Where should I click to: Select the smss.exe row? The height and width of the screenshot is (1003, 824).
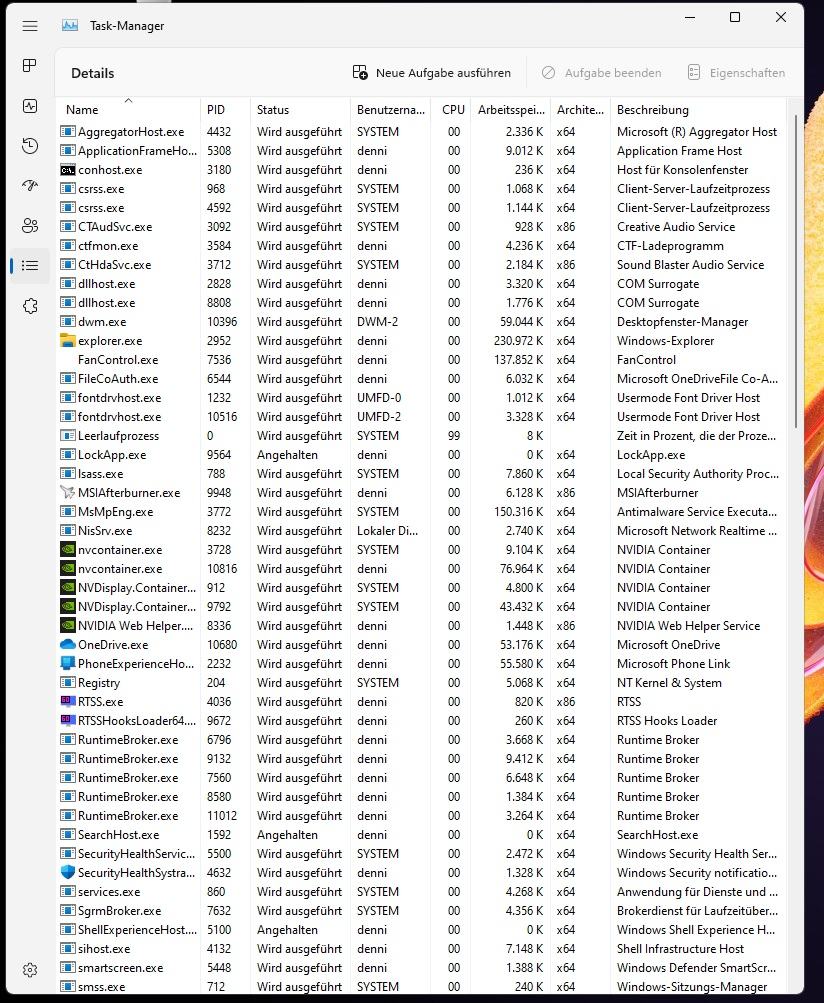click(421, 986)
